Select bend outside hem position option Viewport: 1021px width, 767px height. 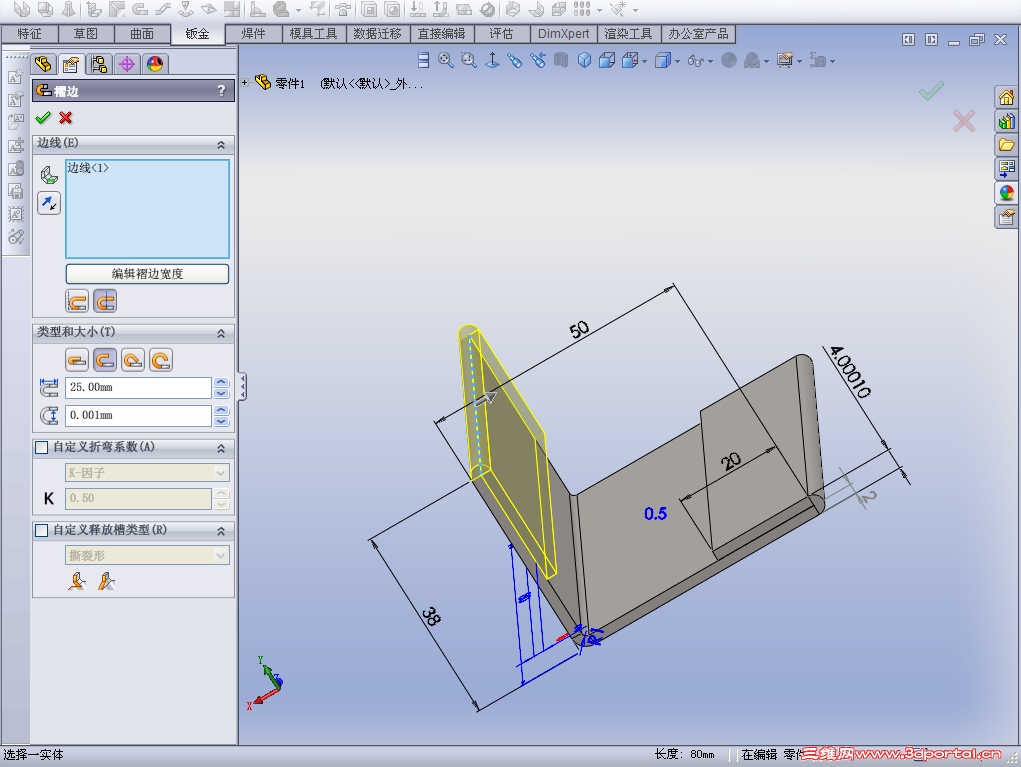tap(105, 301)
